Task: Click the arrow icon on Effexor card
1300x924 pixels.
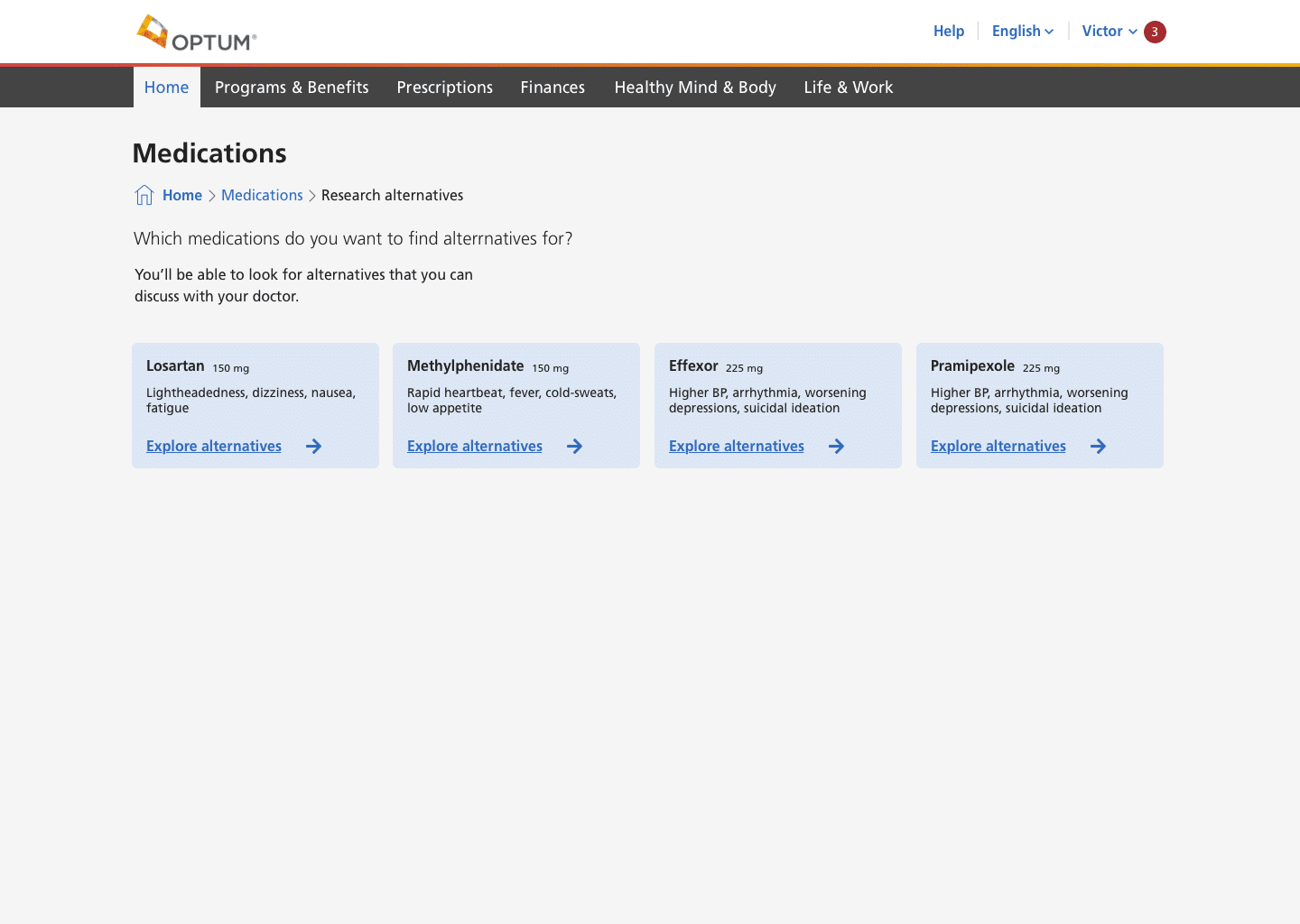Action: click(836, 446)
